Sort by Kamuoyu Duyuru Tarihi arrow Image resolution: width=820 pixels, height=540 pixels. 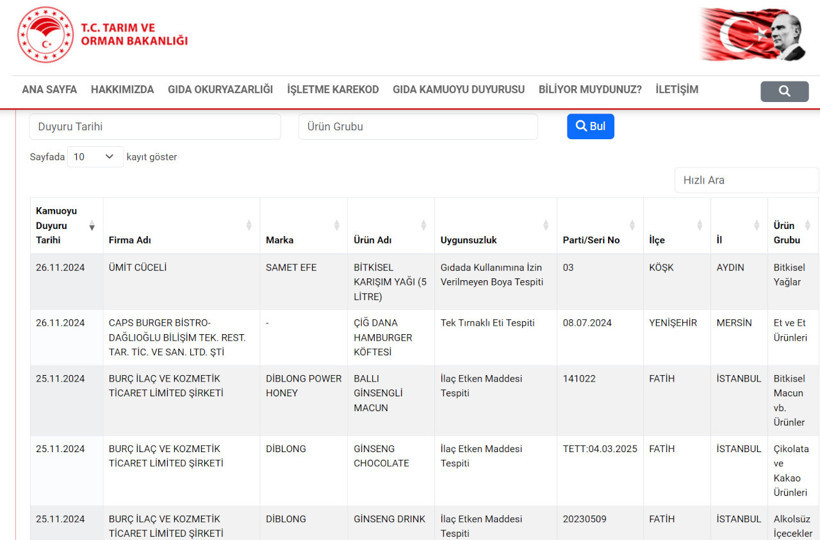92,226
